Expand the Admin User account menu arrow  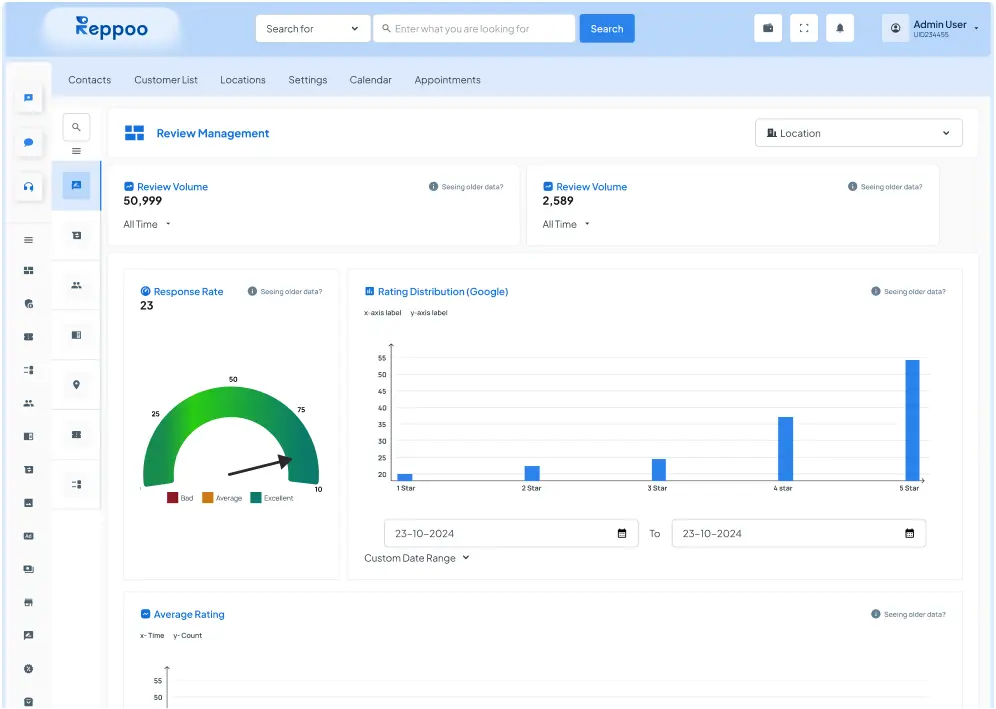pos(976,28)
